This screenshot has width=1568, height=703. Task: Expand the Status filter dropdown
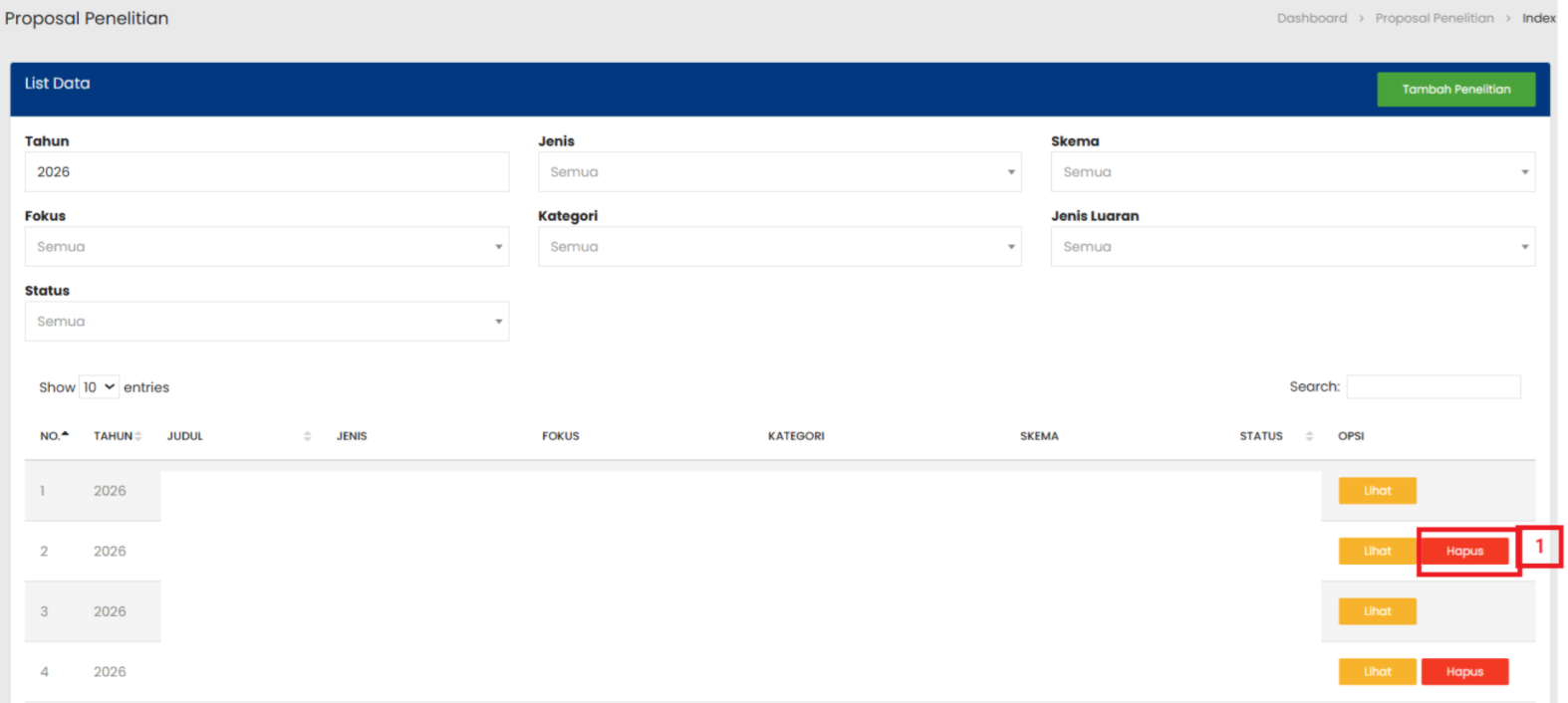(x=266, y=322)
